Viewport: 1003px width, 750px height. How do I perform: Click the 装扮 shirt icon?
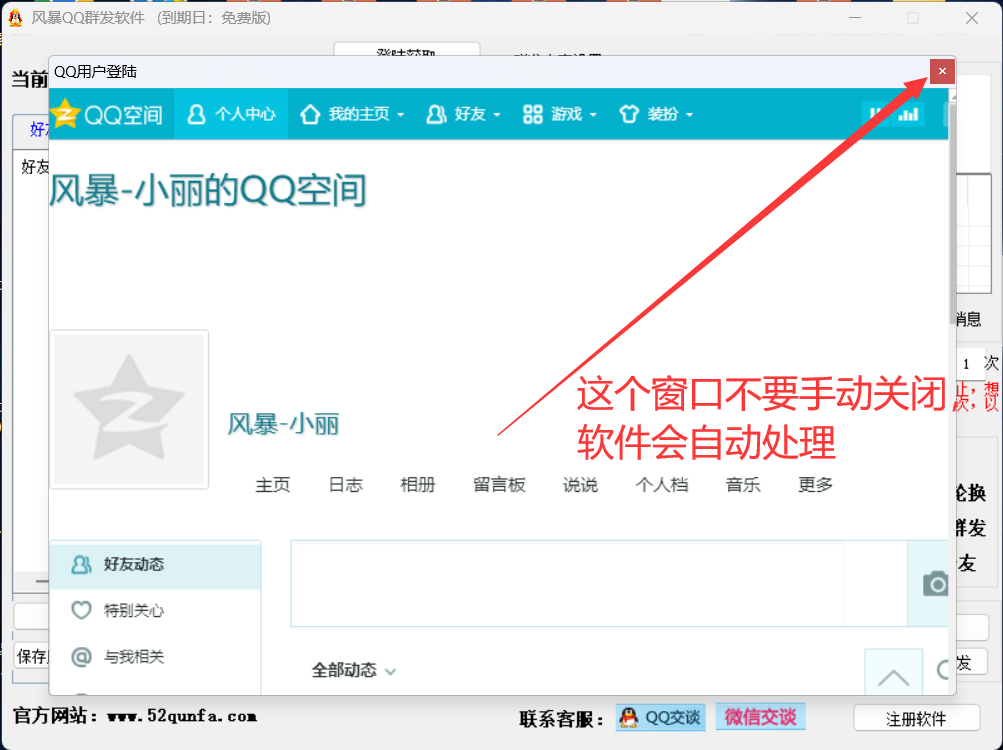pyautogui.click(x=629, y=114)
